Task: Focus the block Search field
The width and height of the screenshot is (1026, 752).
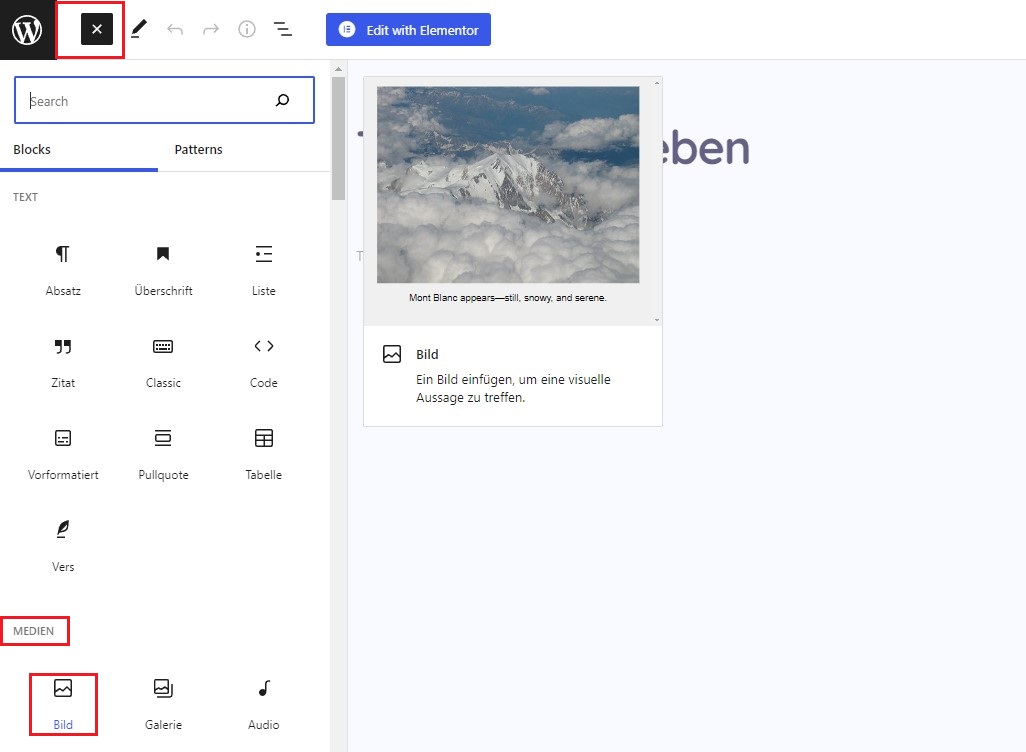Action: [x=164, y=100]
